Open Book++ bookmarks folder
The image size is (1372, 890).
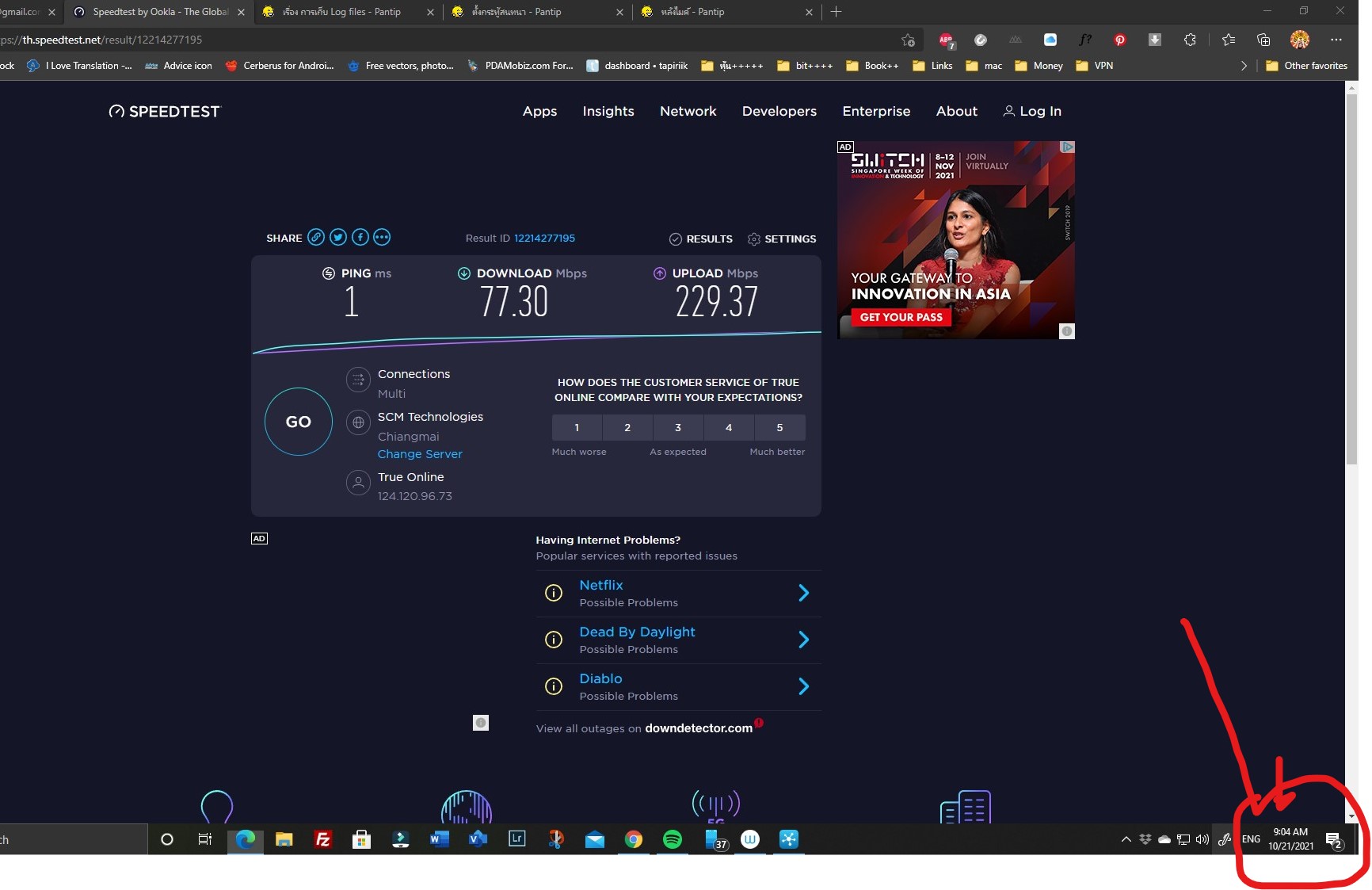pos(872,66)
